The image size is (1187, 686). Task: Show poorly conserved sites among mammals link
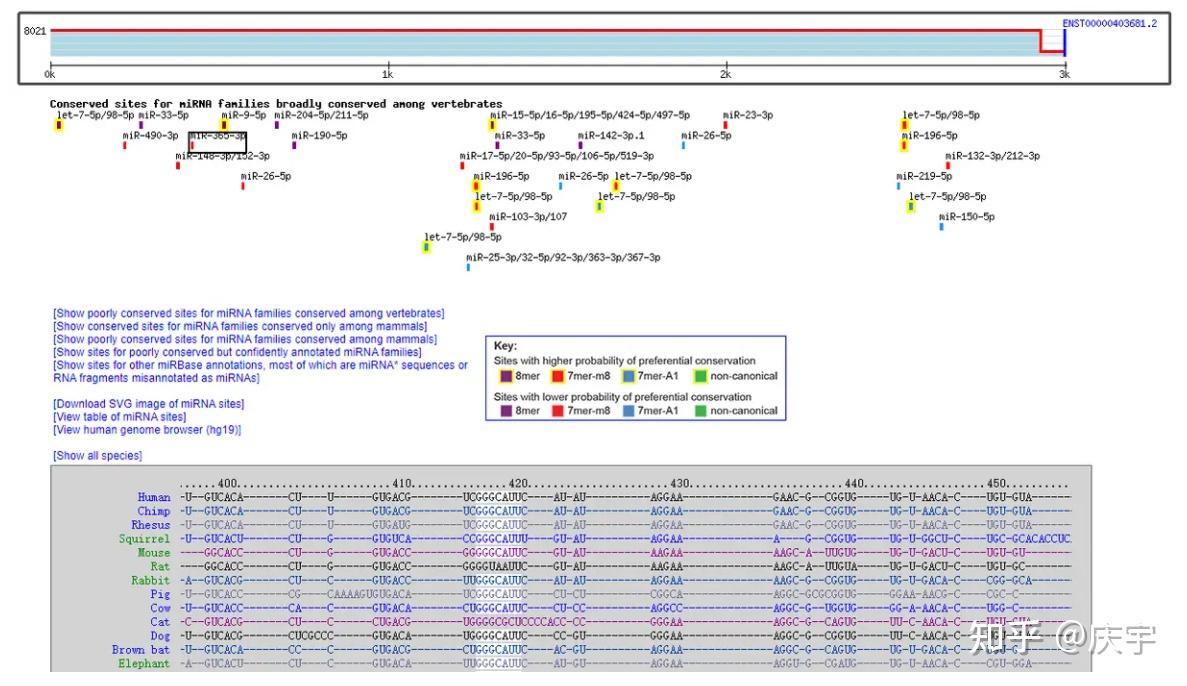coord(245,339)
